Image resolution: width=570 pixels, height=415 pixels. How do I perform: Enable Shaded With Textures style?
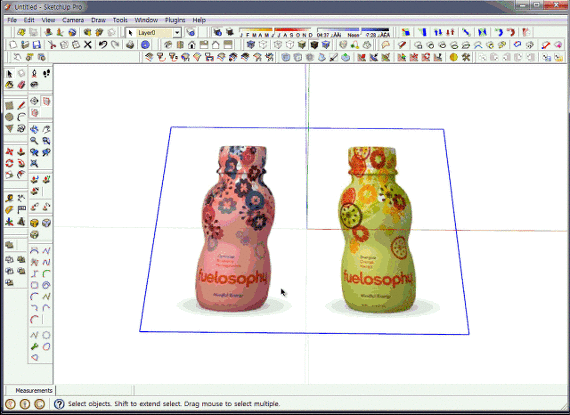[x=314, y=45]
